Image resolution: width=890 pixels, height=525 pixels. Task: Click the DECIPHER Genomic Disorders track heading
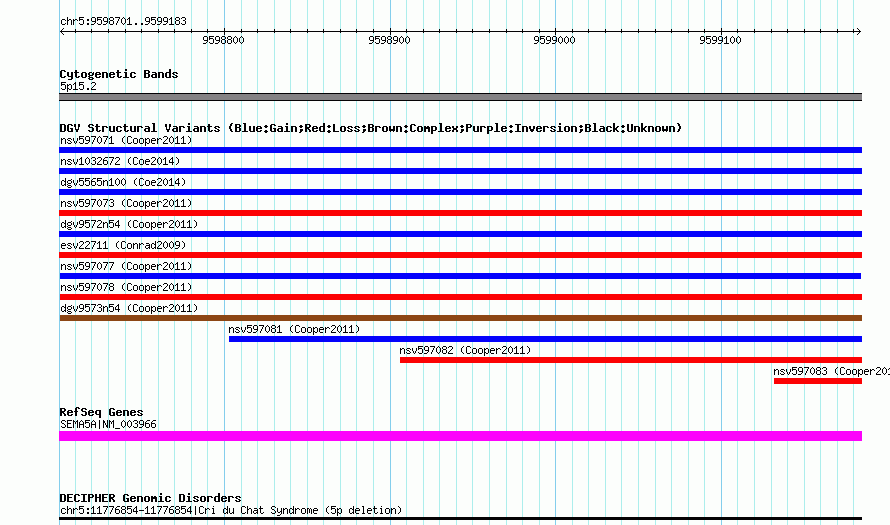tap(150, 498)
